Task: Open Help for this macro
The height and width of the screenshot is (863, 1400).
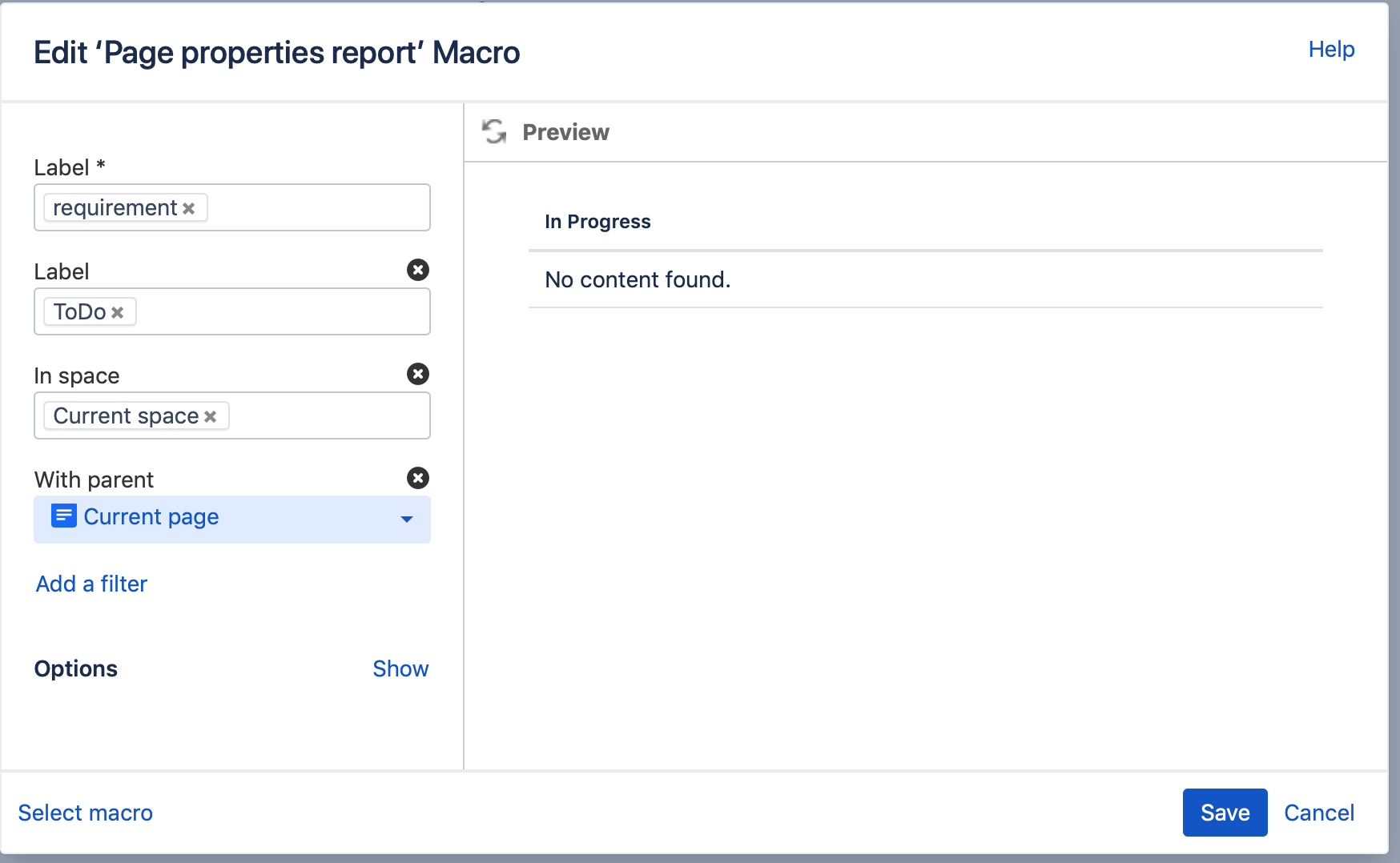Action: click(x=1331, y=49)
